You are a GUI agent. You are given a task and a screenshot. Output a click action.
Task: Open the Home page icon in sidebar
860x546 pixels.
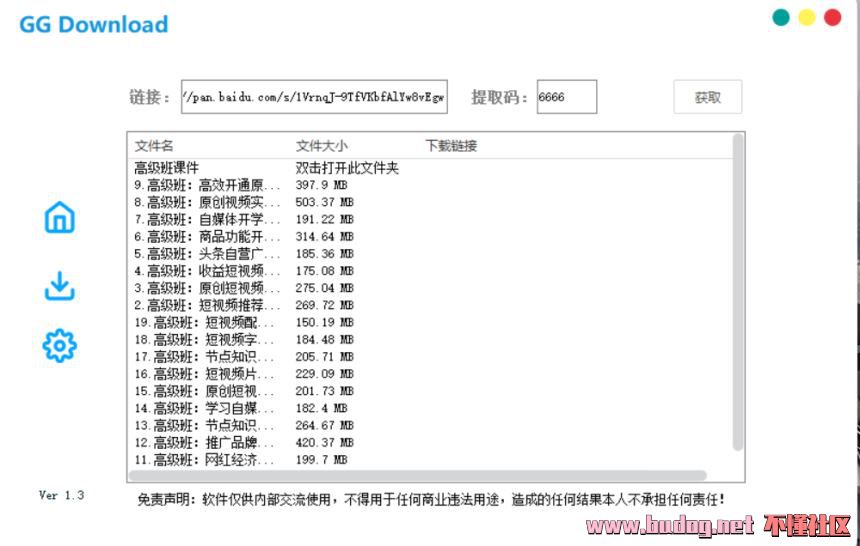pos(60,217)
